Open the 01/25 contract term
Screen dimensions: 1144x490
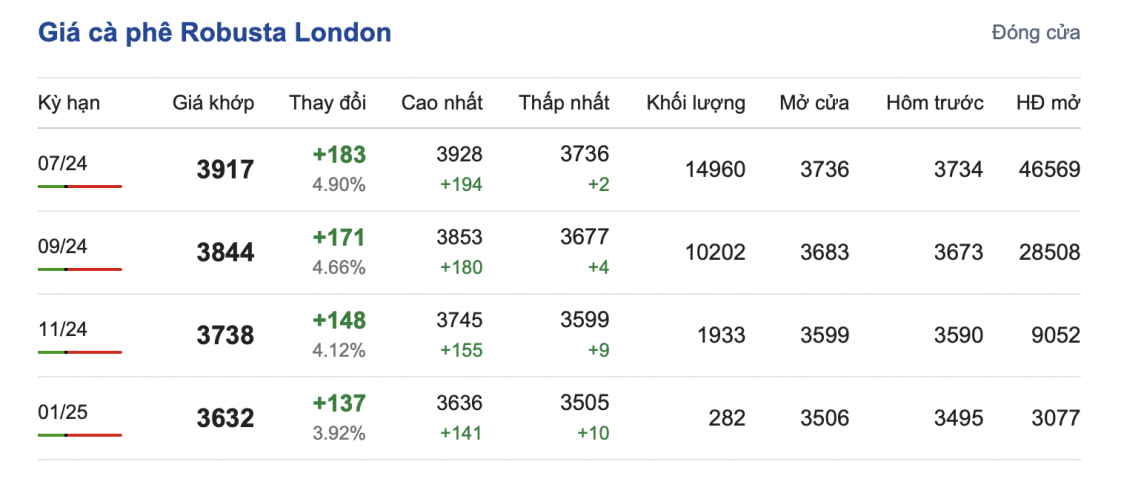[62, 413]
